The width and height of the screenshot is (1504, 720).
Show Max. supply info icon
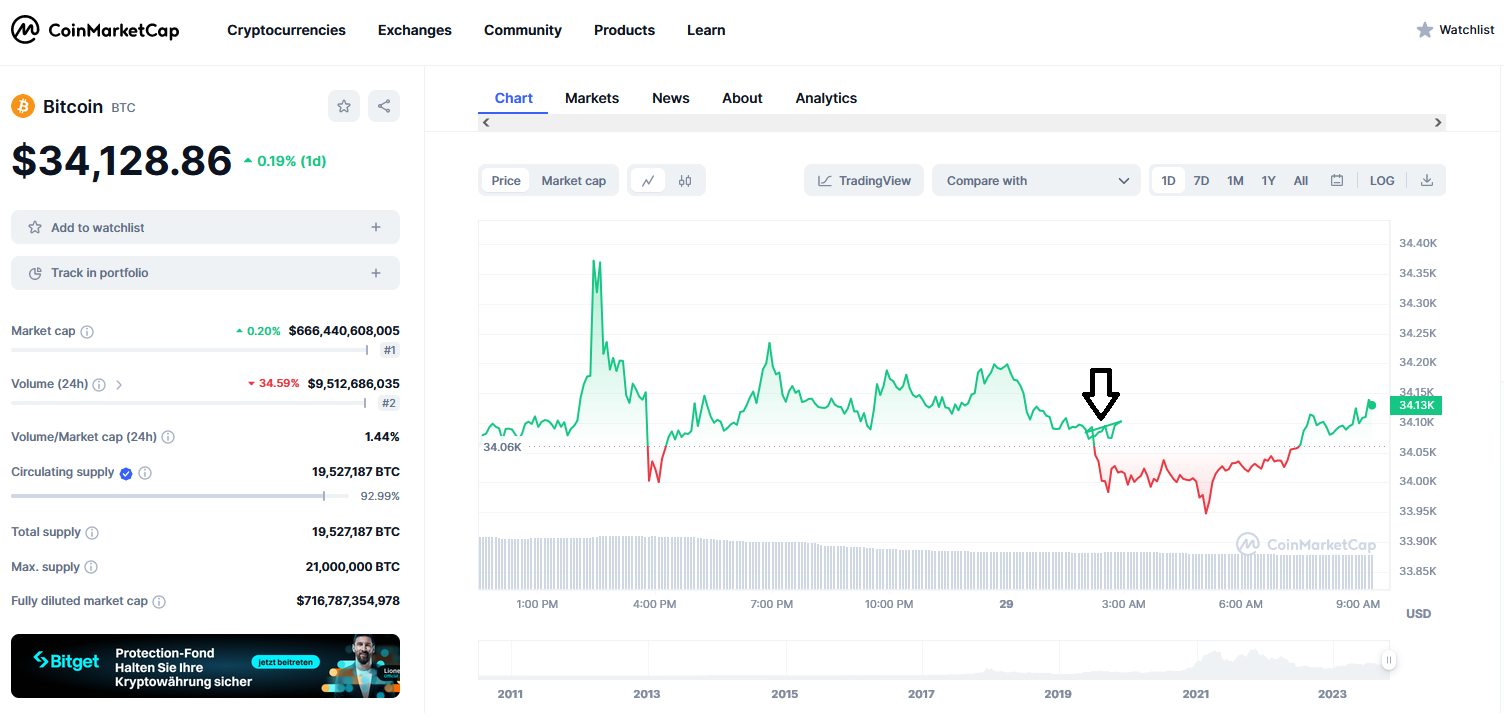click(91, 567)
